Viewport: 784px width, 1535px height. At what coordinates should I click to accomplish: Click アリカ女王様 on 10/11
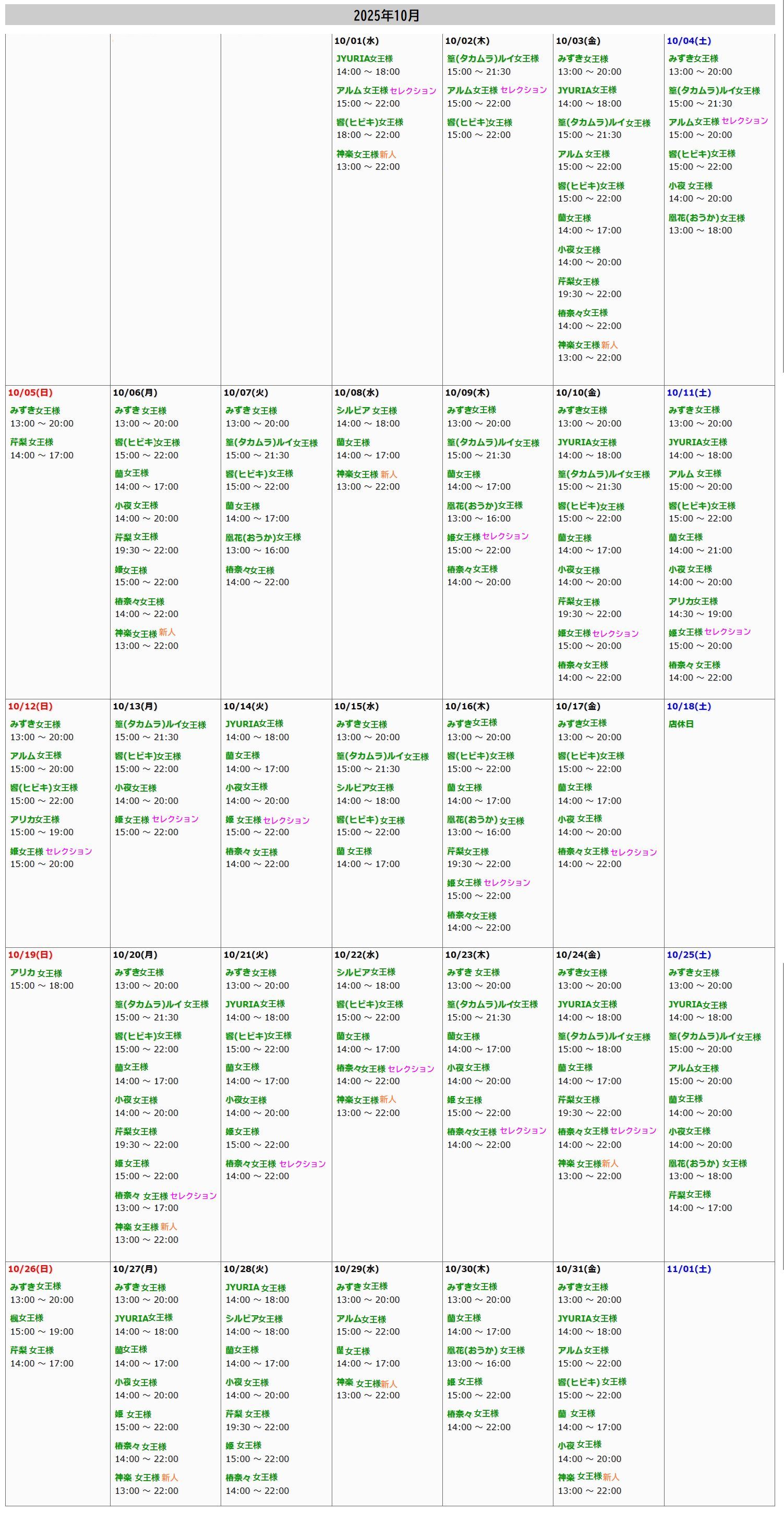(692, 601)
